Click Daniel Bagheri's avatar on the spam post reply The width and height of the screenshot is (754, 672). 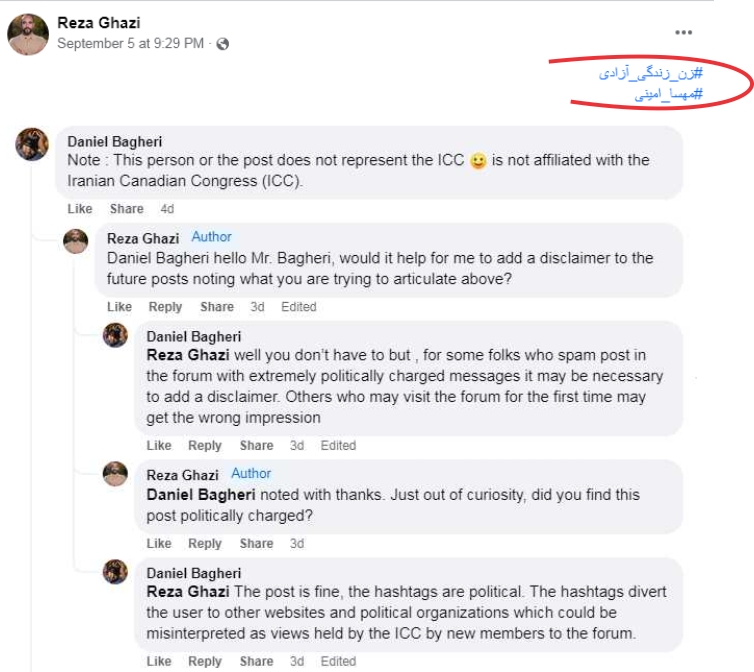pos(116,336)
